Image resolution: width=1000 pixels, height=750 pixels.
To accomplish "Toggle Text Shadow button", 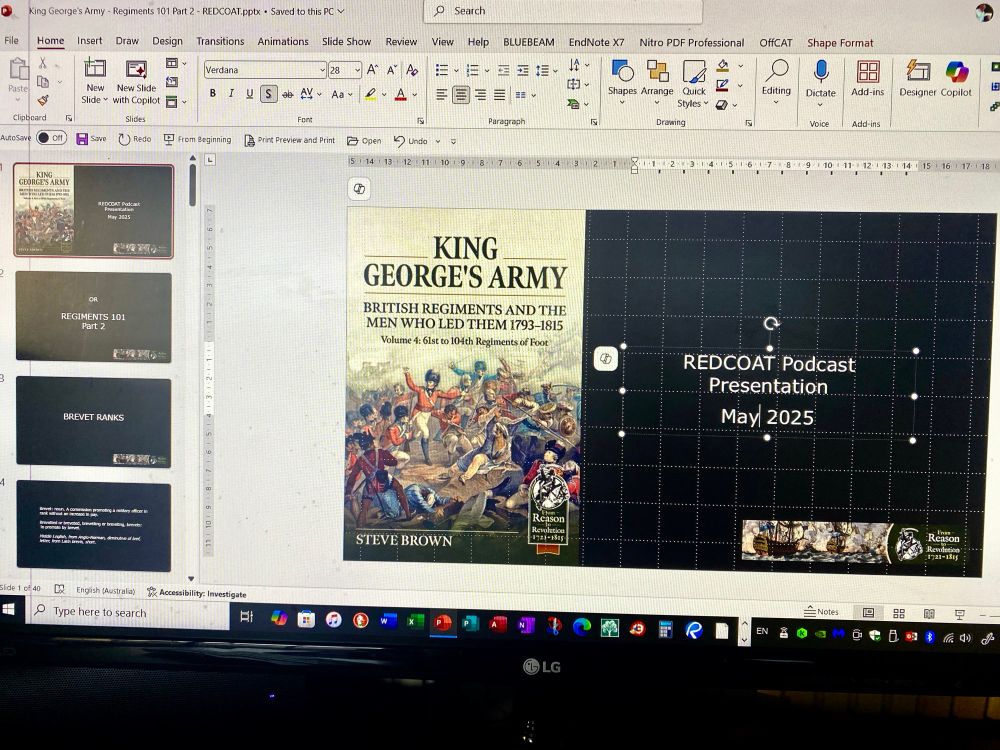I will (268, 94).
